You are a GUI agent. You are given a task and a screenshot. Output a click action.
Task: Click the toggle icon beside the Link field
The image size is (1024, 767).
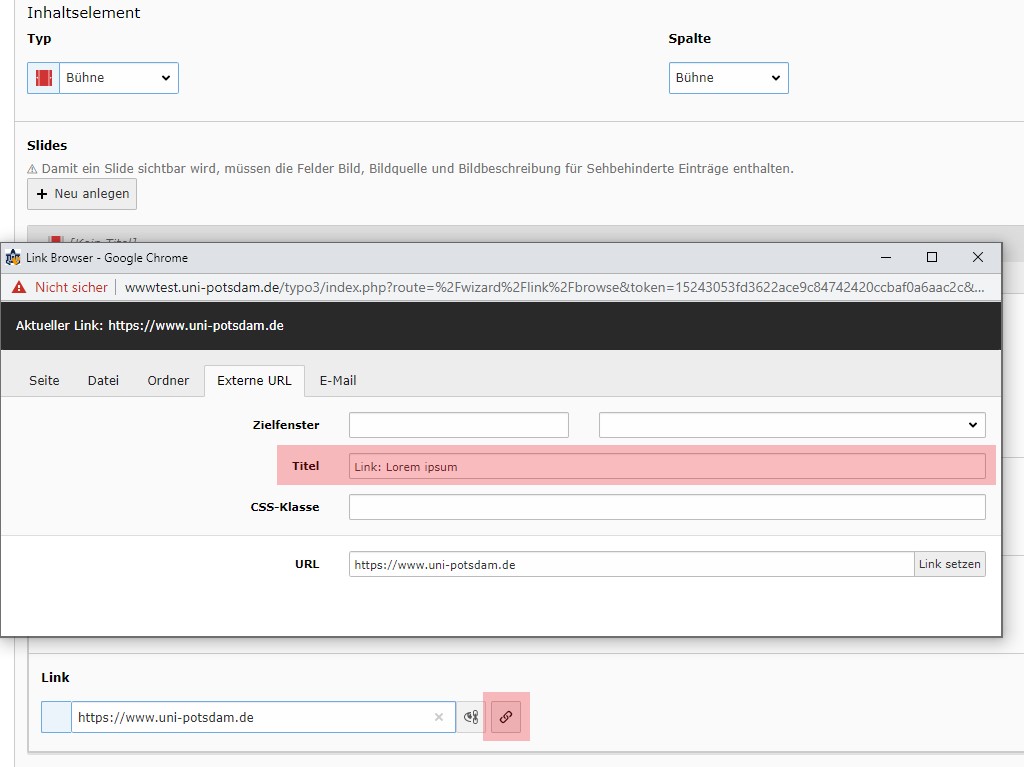(x=471, y=717)
